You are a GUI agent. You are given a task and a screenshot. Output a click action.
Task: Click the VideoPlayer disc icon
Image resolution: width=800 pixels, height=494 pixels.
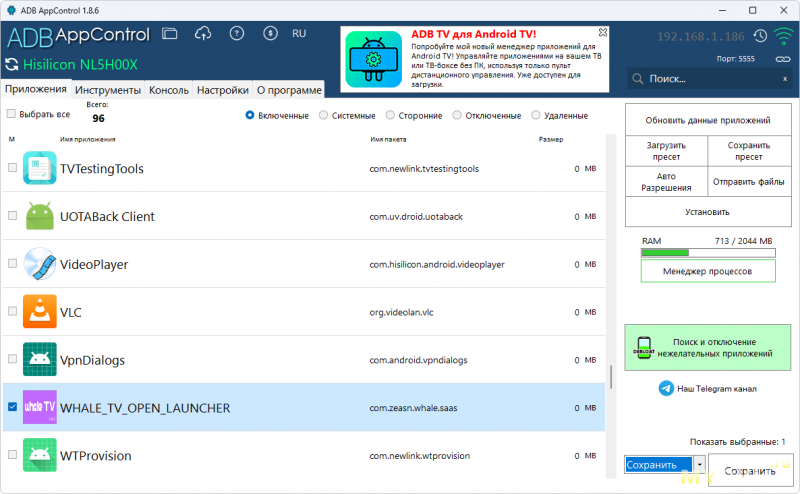pyautogui.click(x=40, y=264)
